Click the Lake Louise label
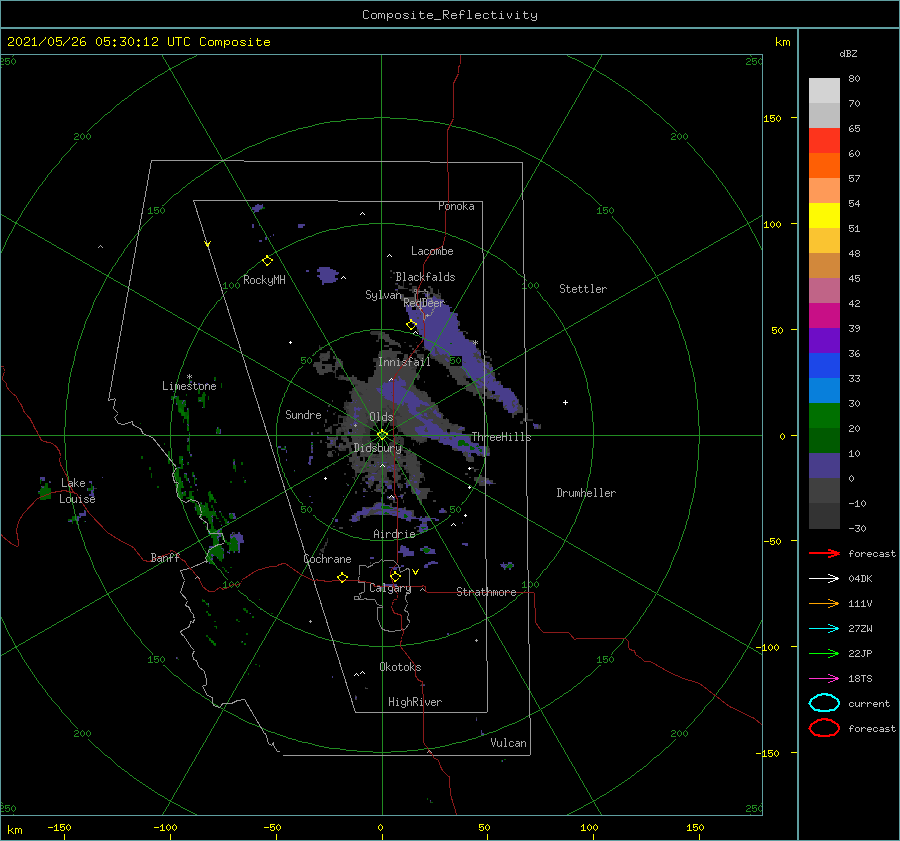The image size is (900, 841). pyautogui.click(x=77, y=491)
